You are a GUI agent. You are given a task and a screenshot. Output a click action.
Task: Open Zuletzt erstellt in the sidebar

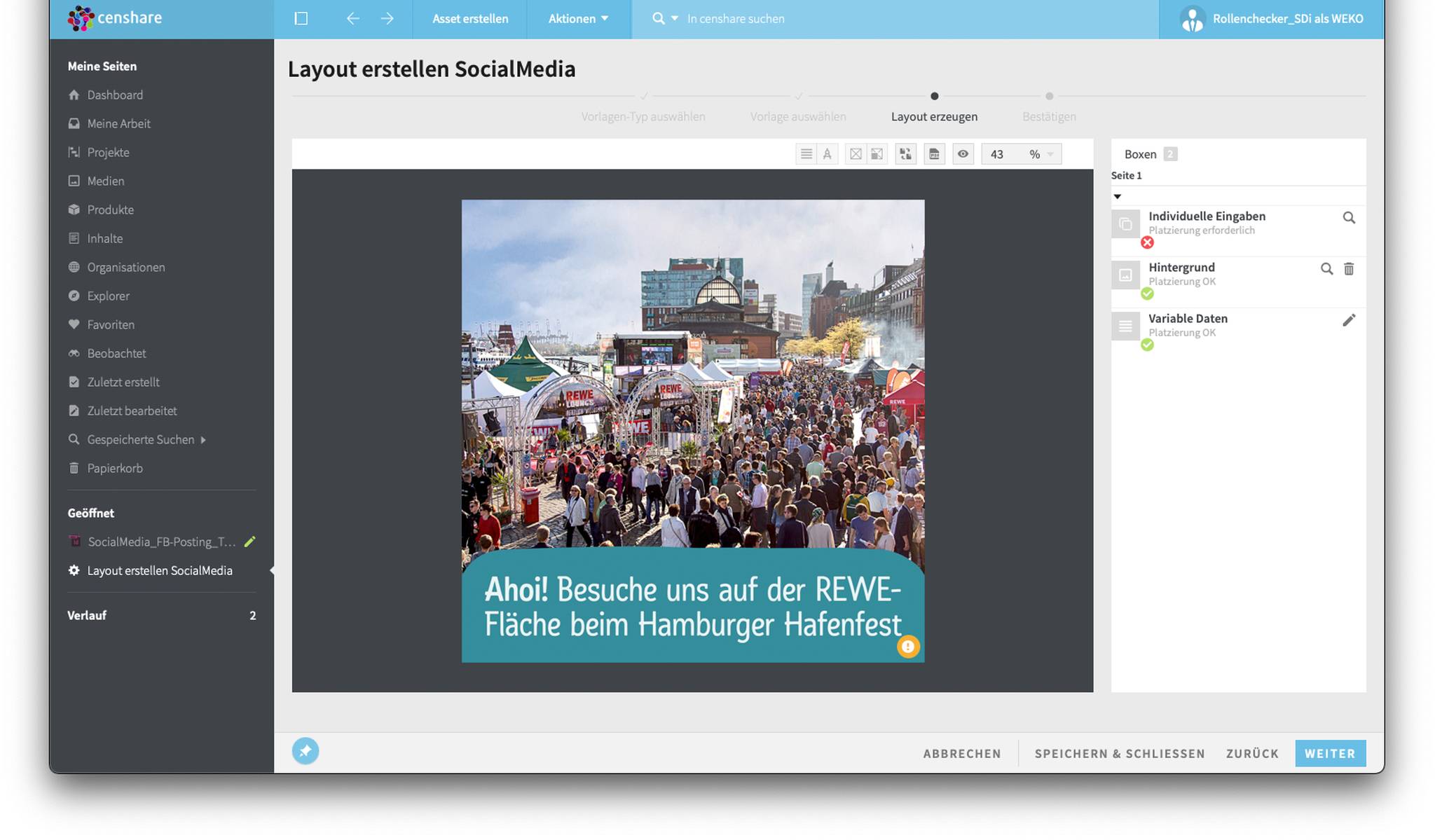point(123,383)
